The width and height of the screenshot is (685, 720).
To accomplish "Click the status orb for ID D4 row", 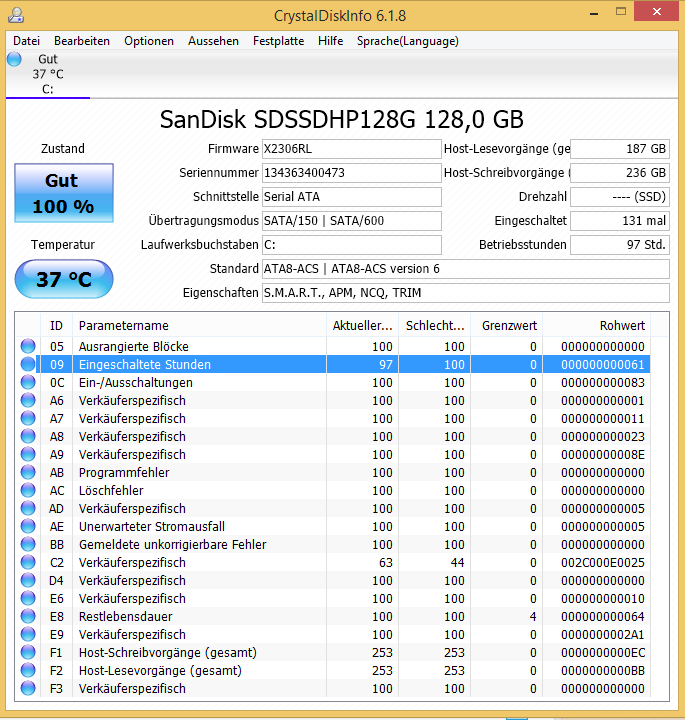I will (28, 580).
